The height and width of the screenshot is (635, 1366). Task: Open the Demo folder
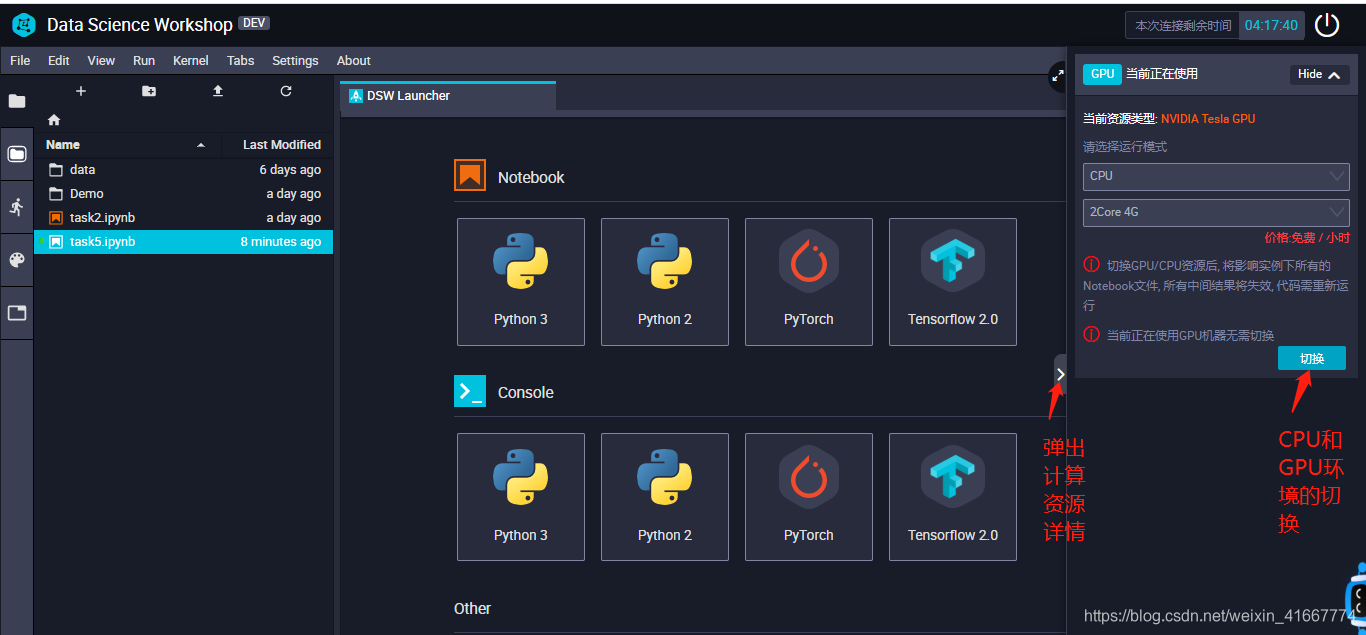(184, 194)
